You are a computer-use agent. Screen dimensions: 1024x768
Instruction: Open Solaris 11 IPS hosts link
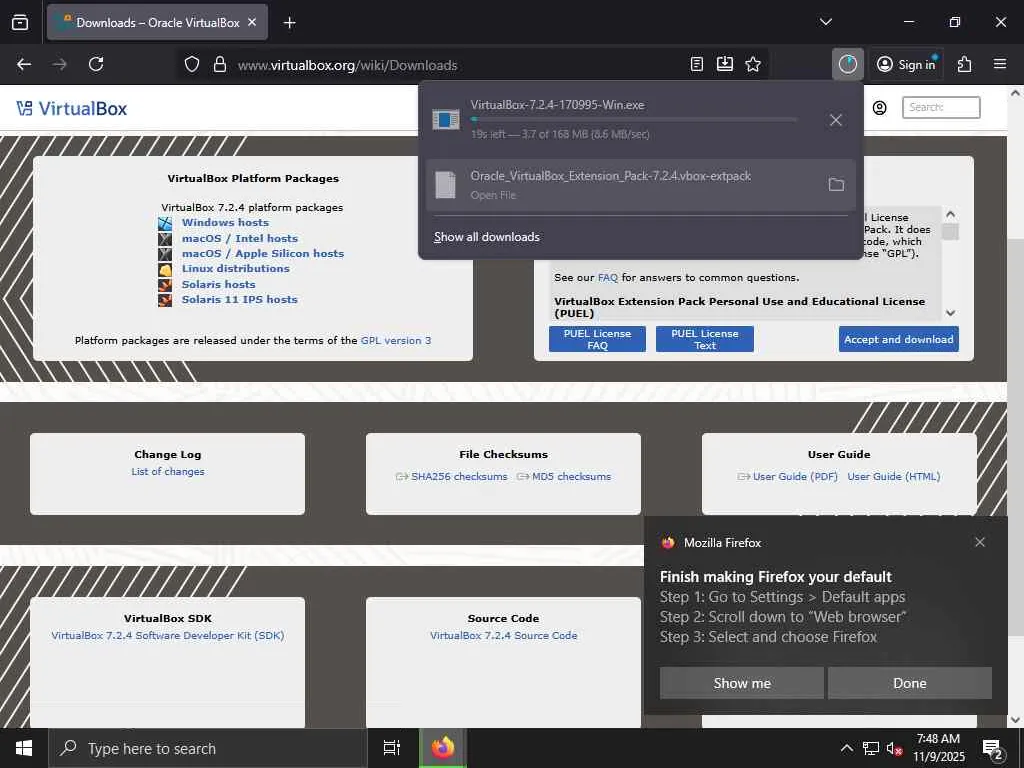240,300
